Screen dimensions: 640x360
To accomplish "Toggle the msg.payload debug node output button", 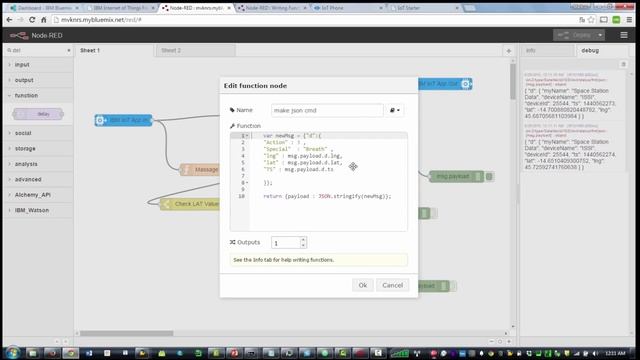I will (x=489, y=176).
